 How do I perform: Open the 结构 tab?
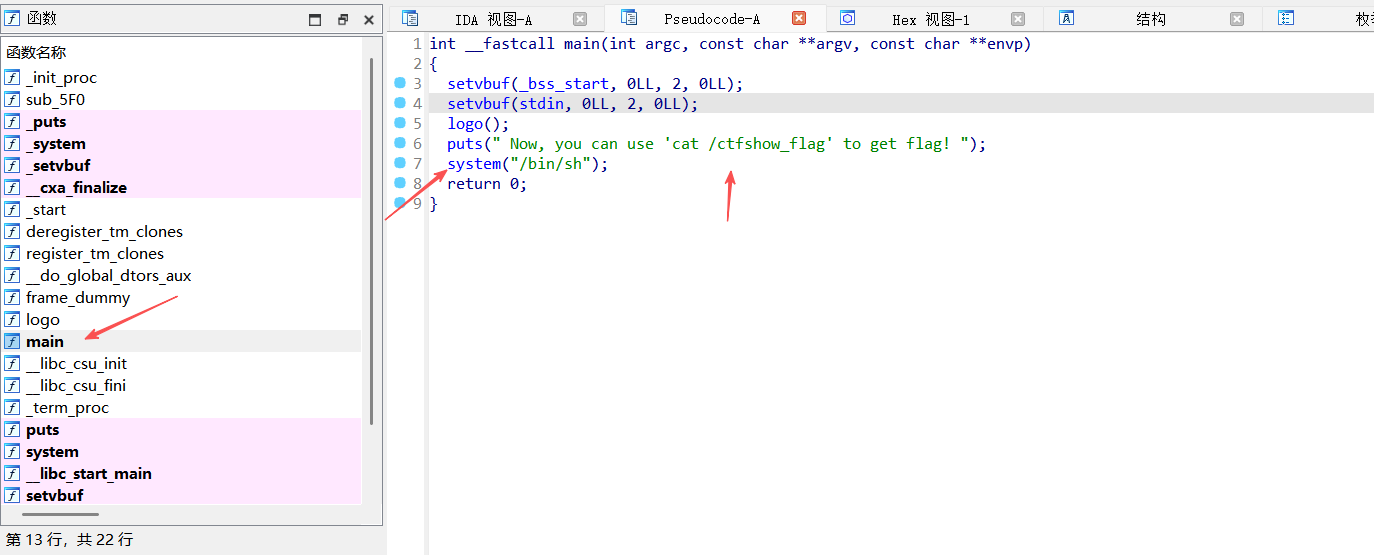(1150, 19)
